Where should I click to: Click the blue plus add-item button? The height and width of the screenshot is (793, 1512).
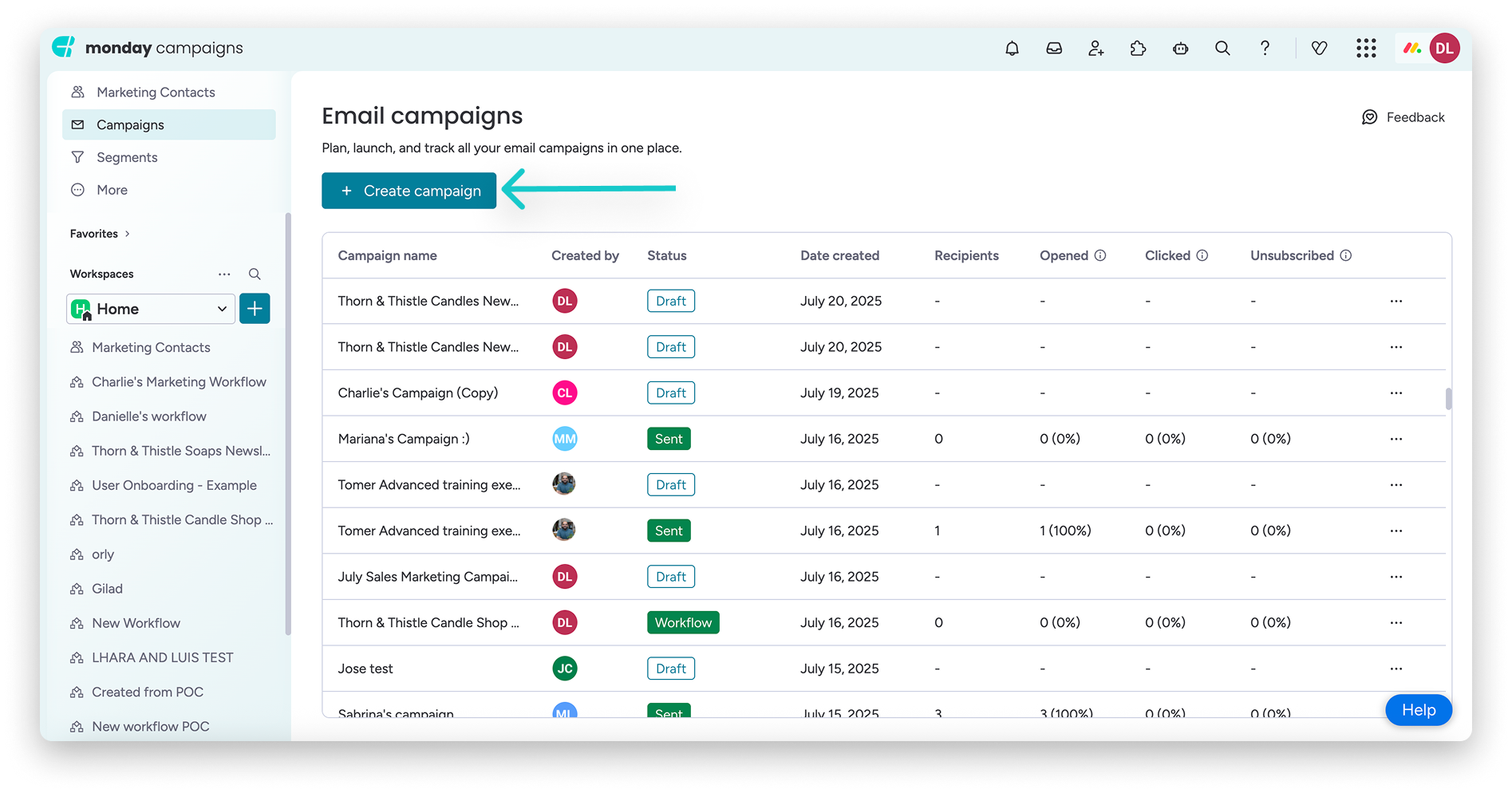point(255,309)
